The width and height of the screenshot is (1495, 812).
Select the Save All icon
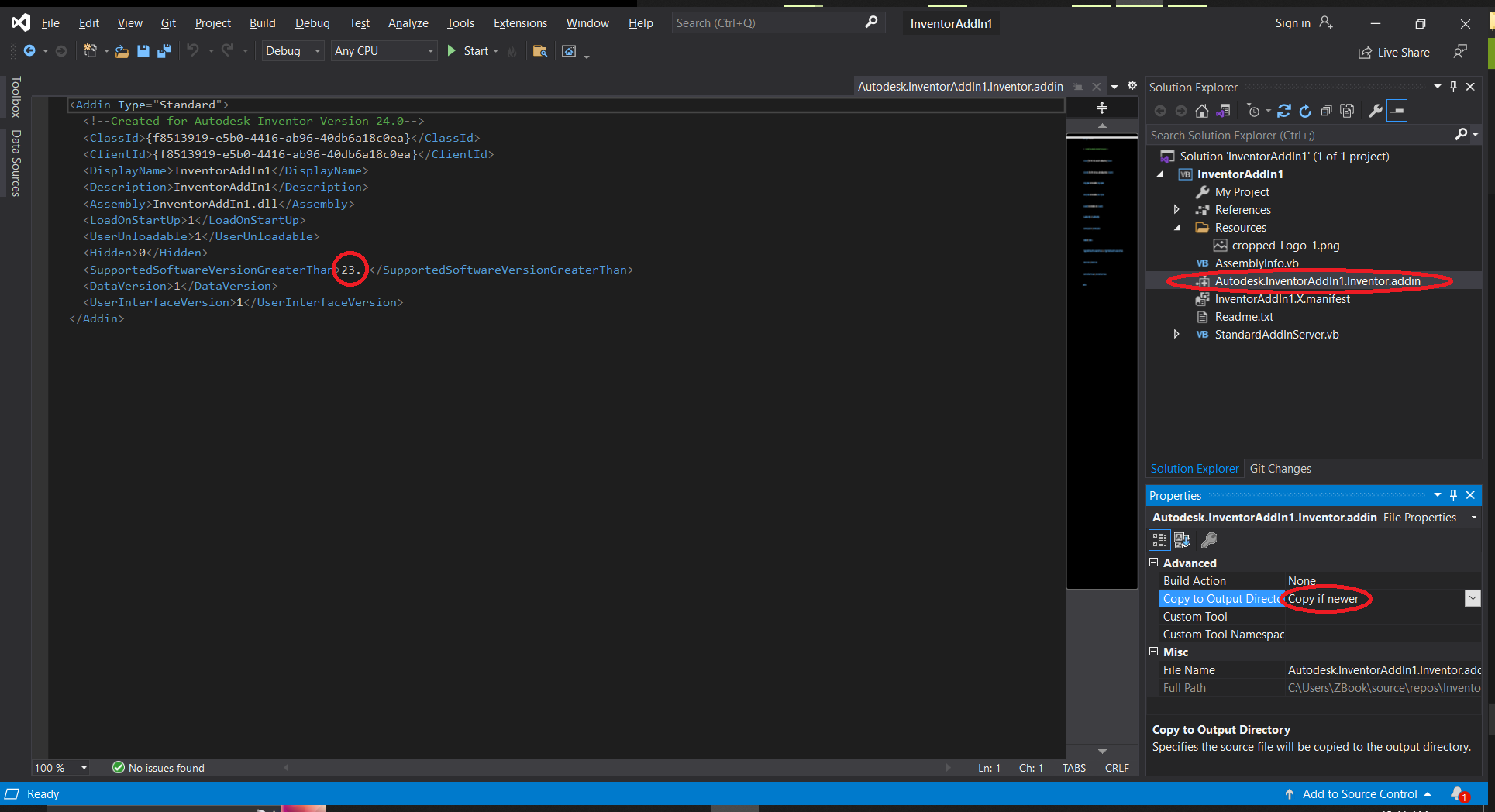[x=164, y=51]
